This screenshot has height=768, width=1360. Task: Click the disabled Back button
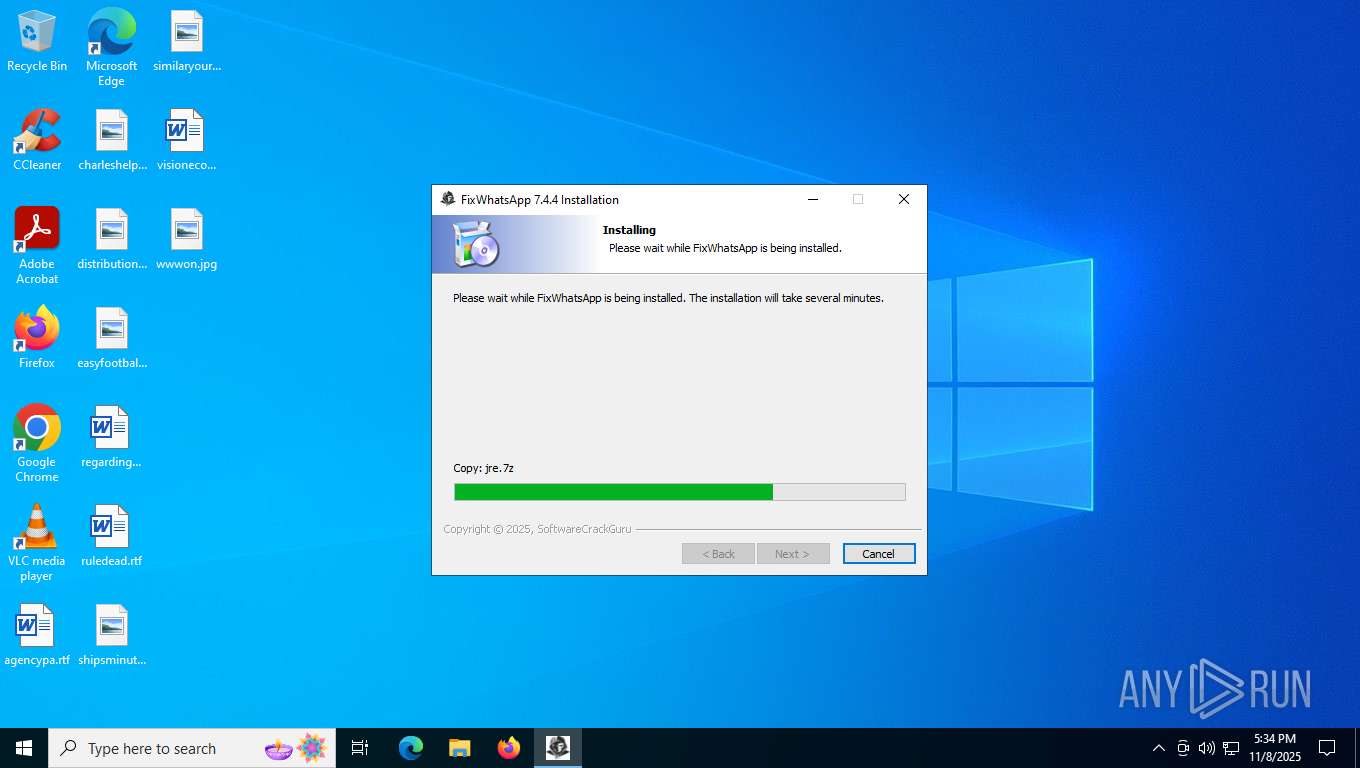(718, 554)
